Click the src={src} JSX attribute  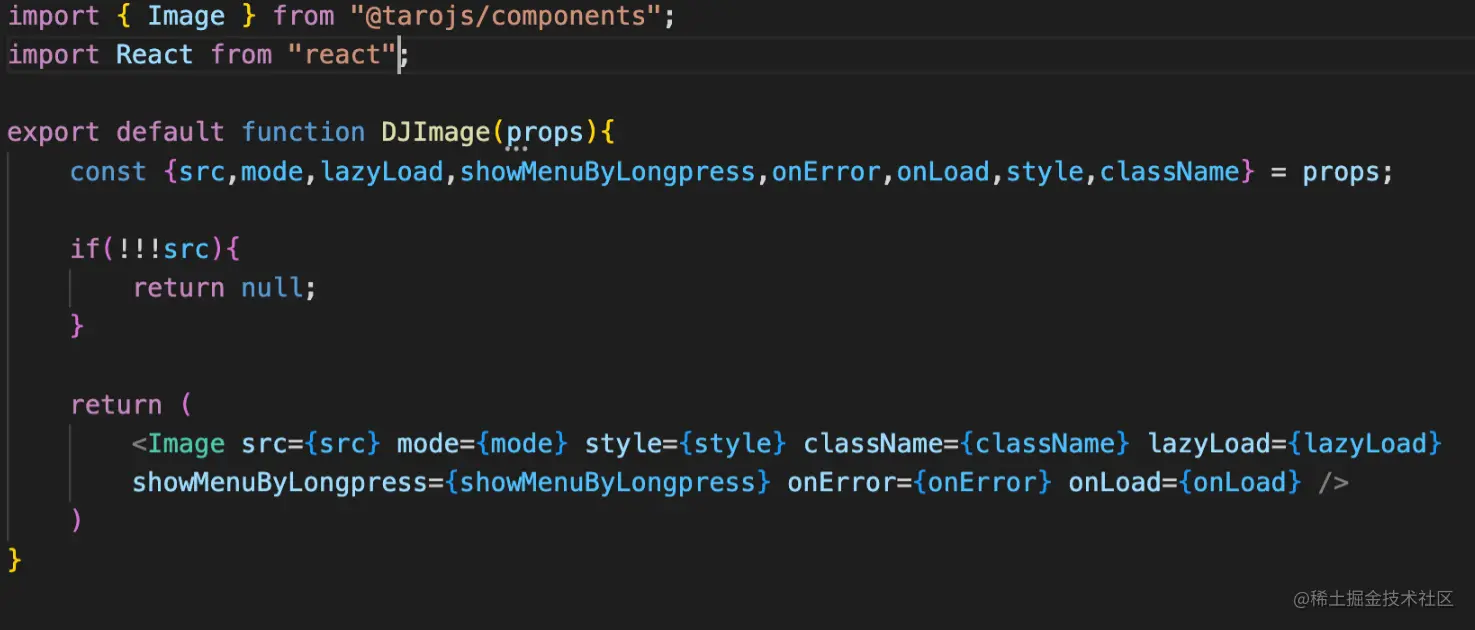[311, 444]
